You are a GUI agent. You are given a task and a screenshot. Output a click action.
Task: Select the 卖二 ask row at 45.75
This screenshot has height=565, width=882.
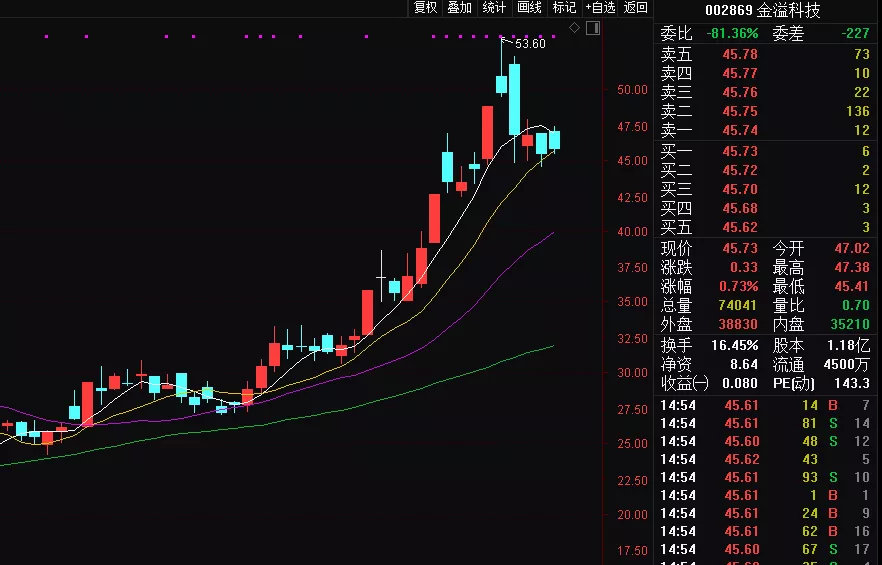[x=765, y=111]
